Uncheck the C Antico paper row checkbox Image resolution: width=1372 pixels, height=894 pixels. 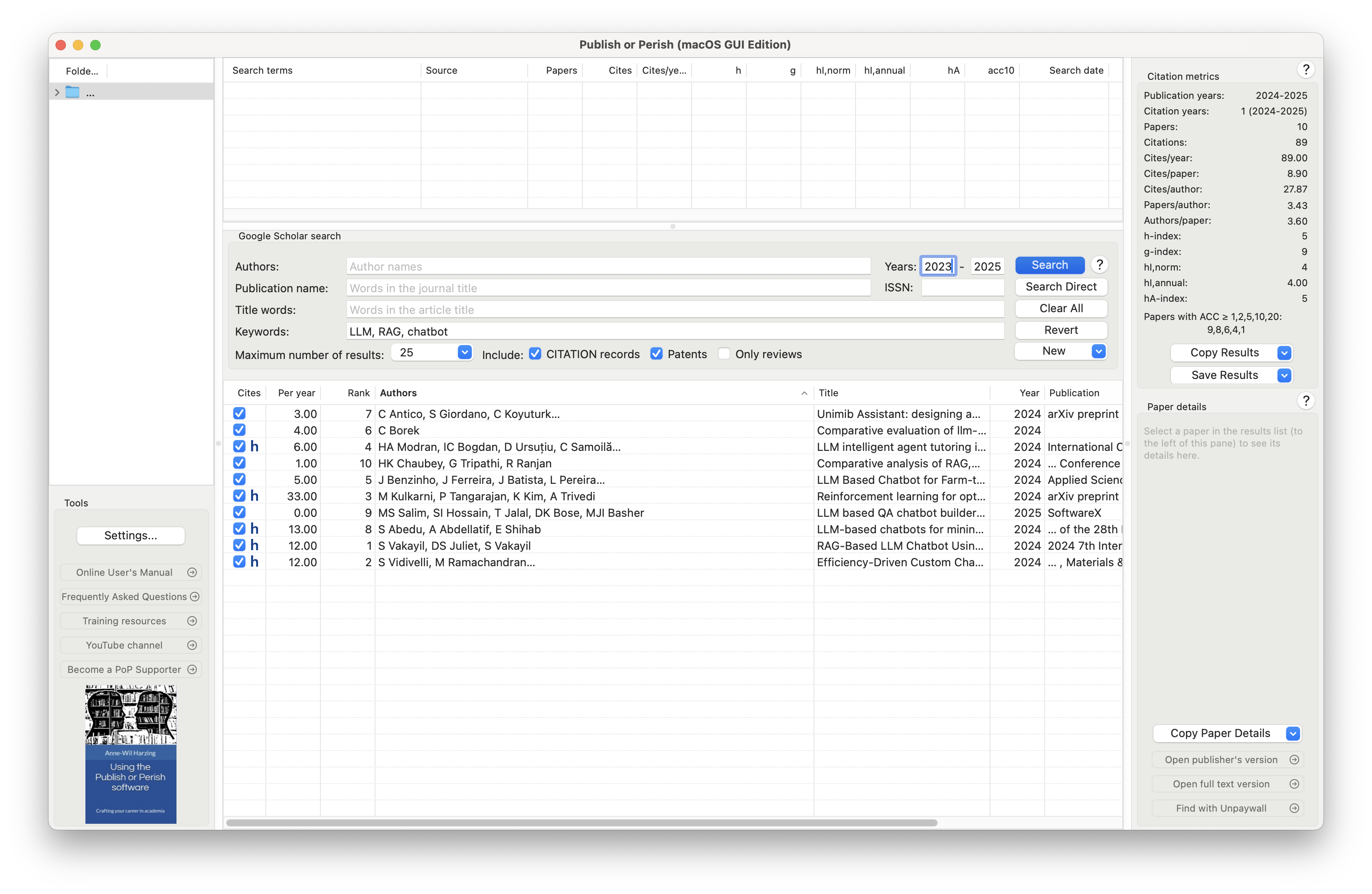tap(239, 413)
